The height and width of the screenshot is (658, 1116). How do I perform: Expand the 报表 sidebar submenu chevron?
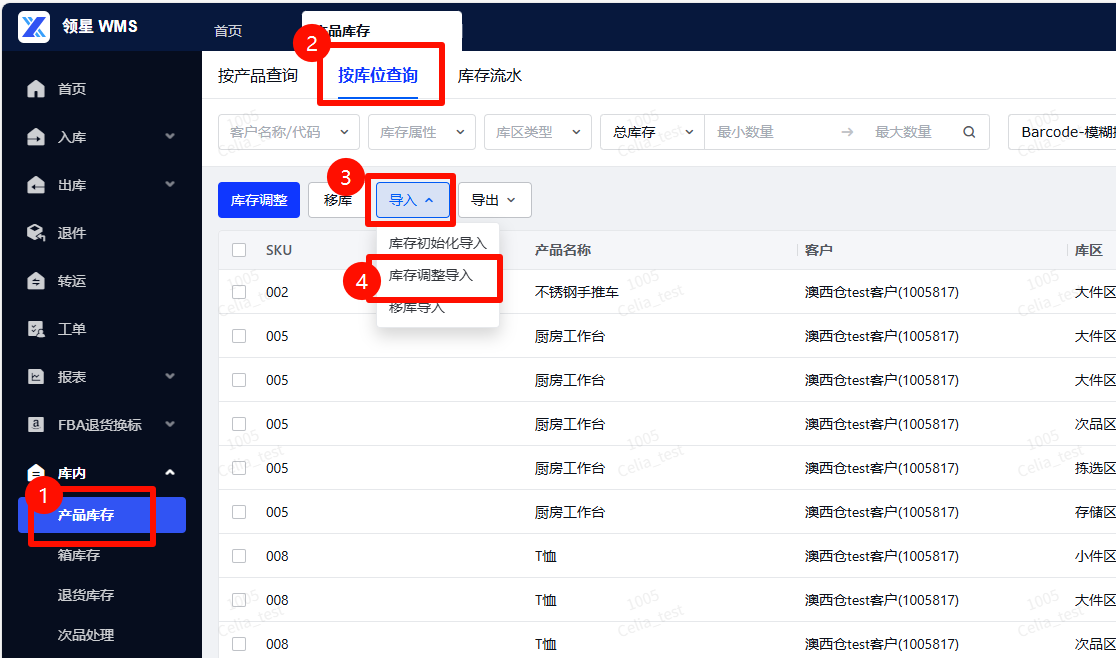[170, 376]
